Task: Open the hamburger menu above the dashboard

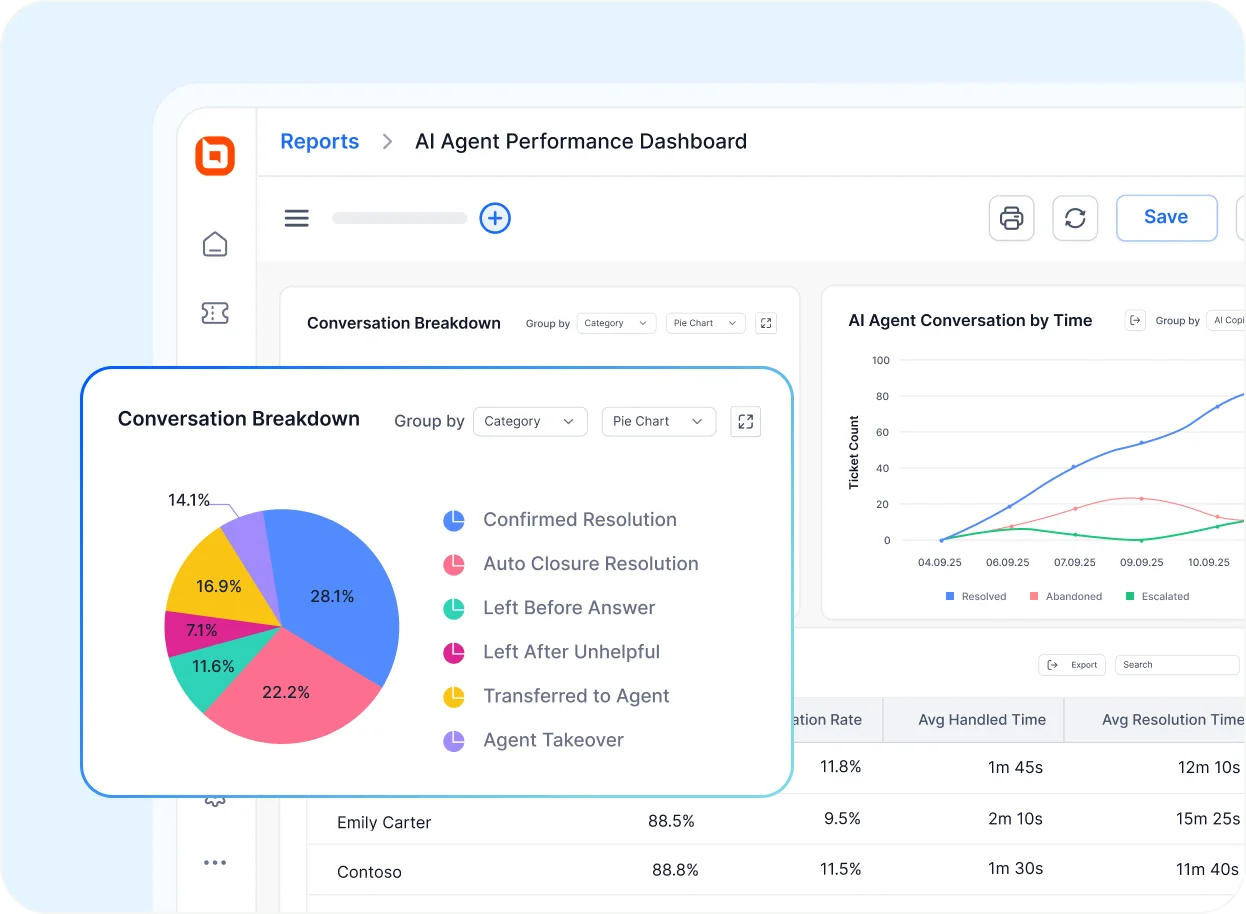Action: 296,218
